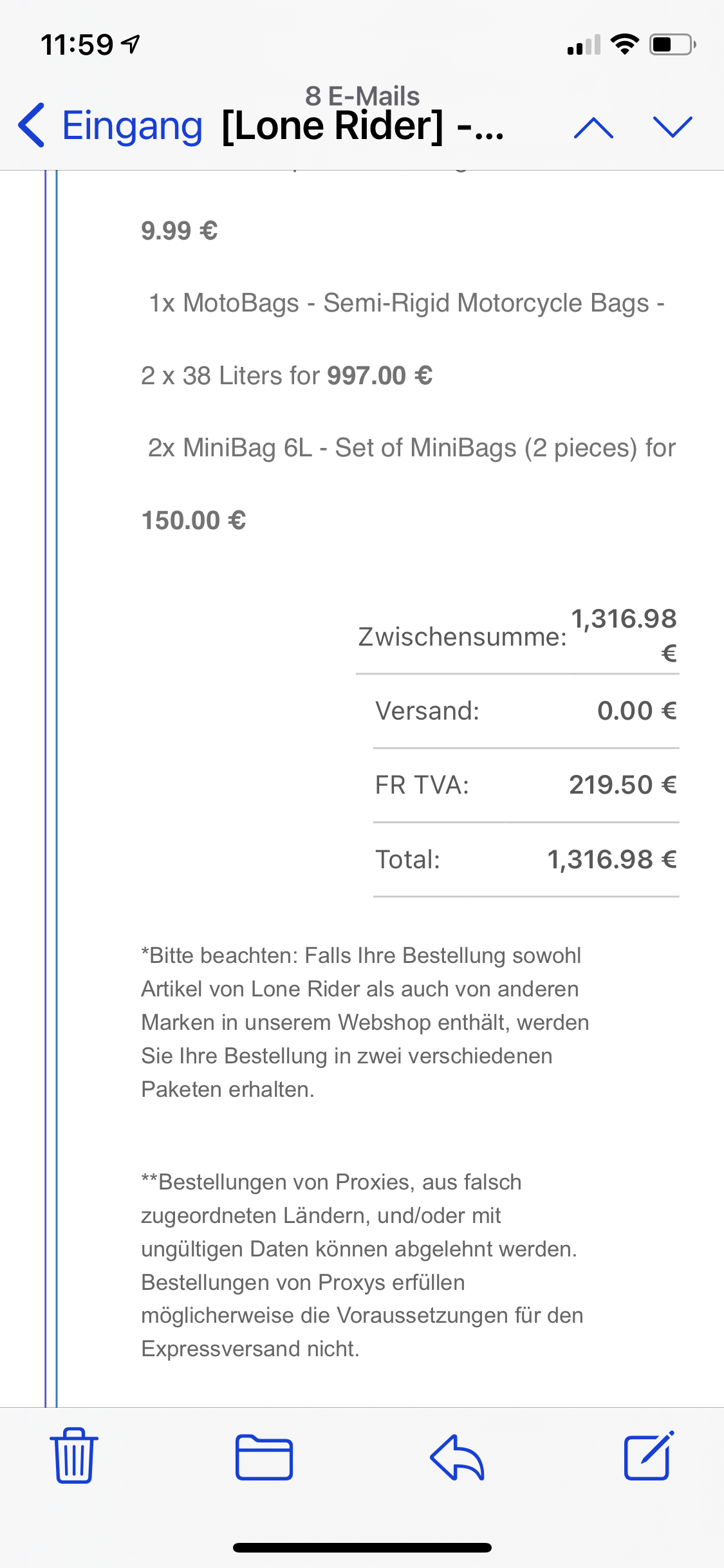Click the location arrow beside the clock
Image resolution: width=724 pixels, height=1568 pixels.
coord(131,44)
